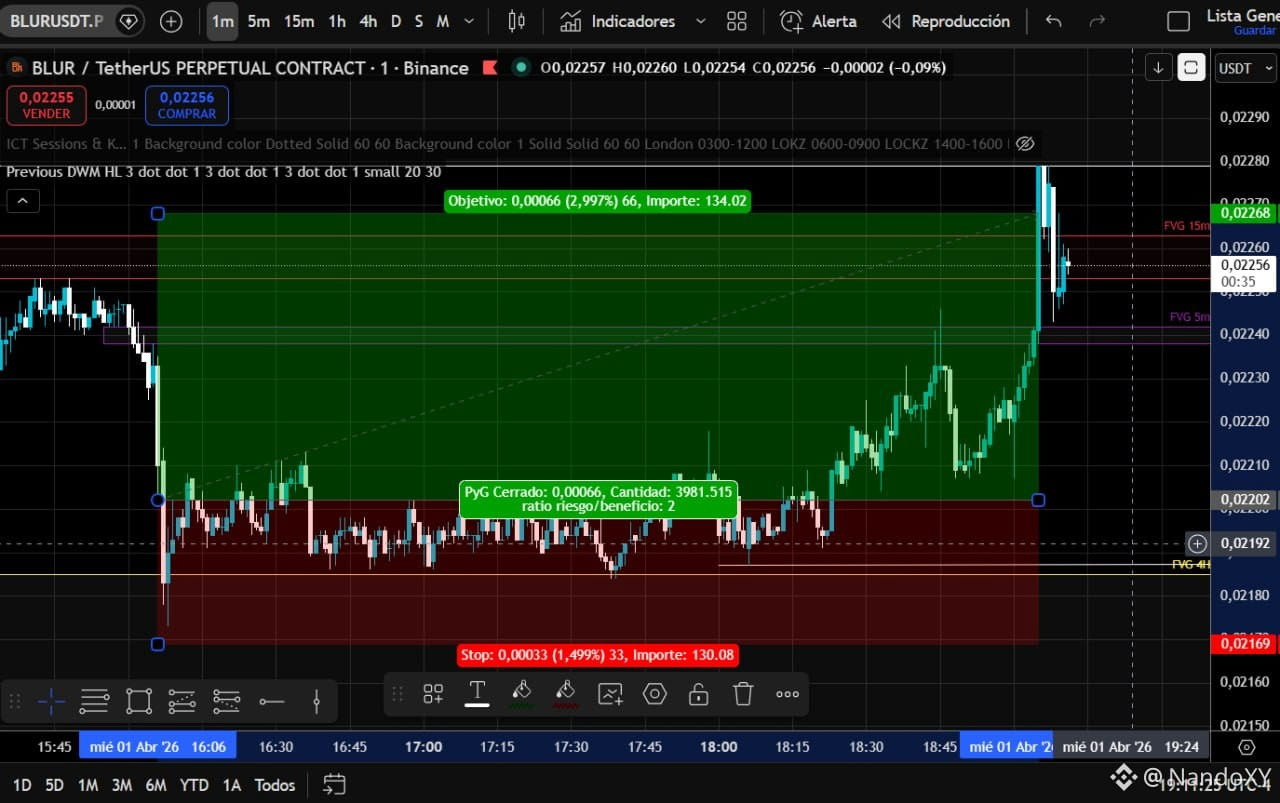Delete the position drawing with trash icon
1280x803 pixels.
(x=743, y=694)
